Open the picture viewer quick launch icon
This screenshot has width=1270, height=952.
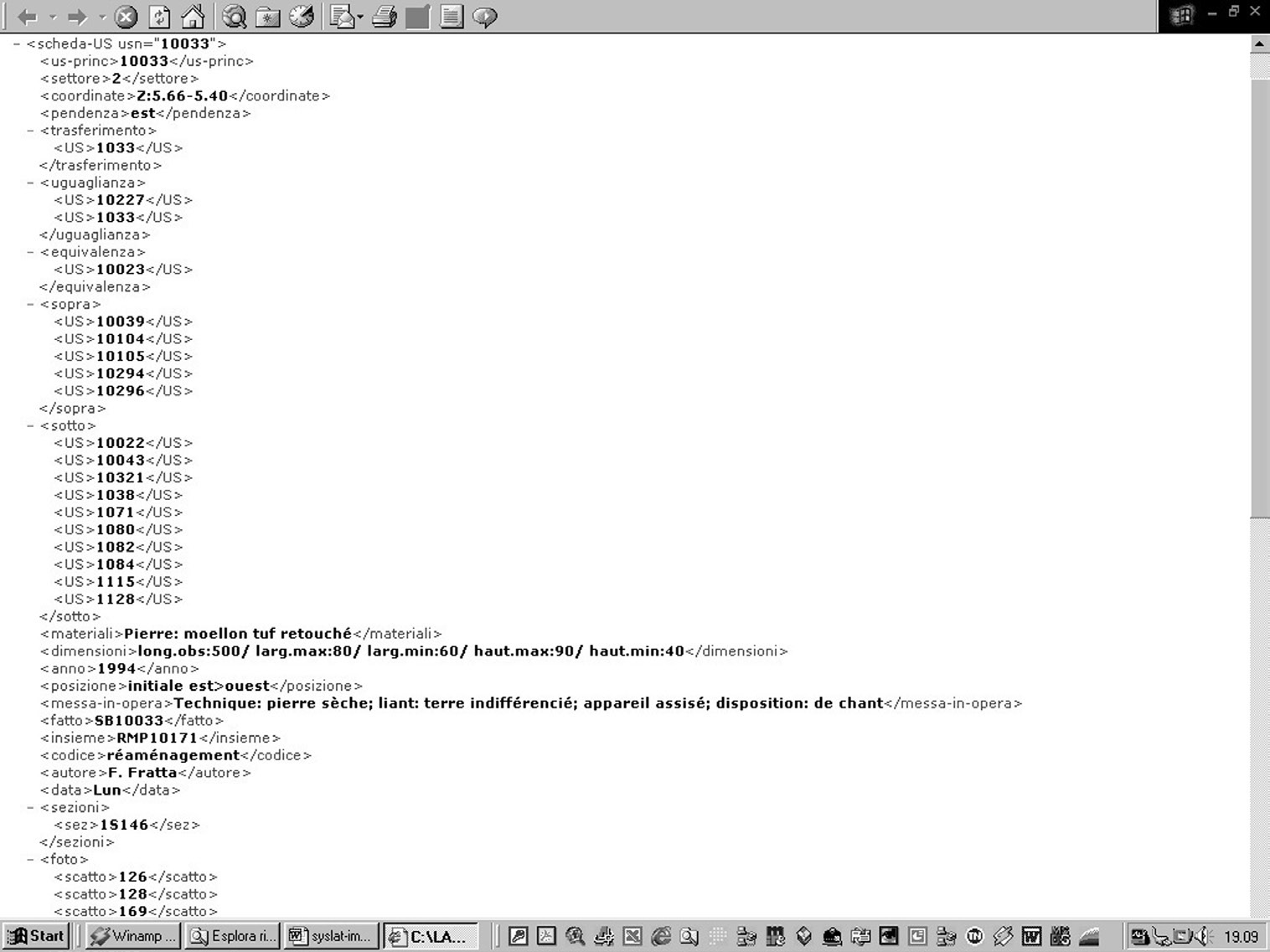(889, 936)
